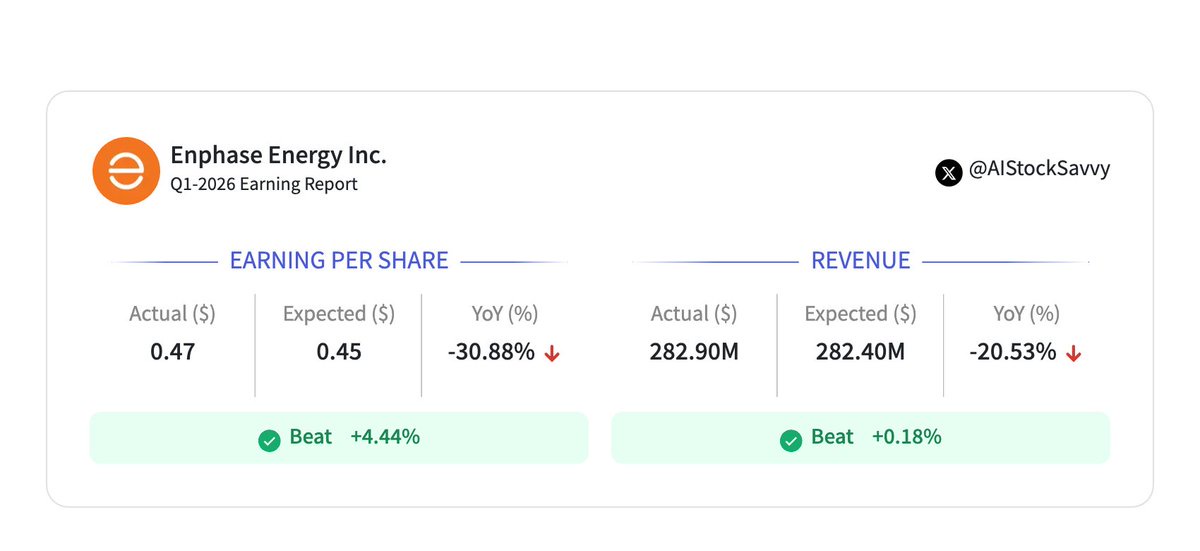Click the EPS expected value 0.45

(x=339, y=352)
